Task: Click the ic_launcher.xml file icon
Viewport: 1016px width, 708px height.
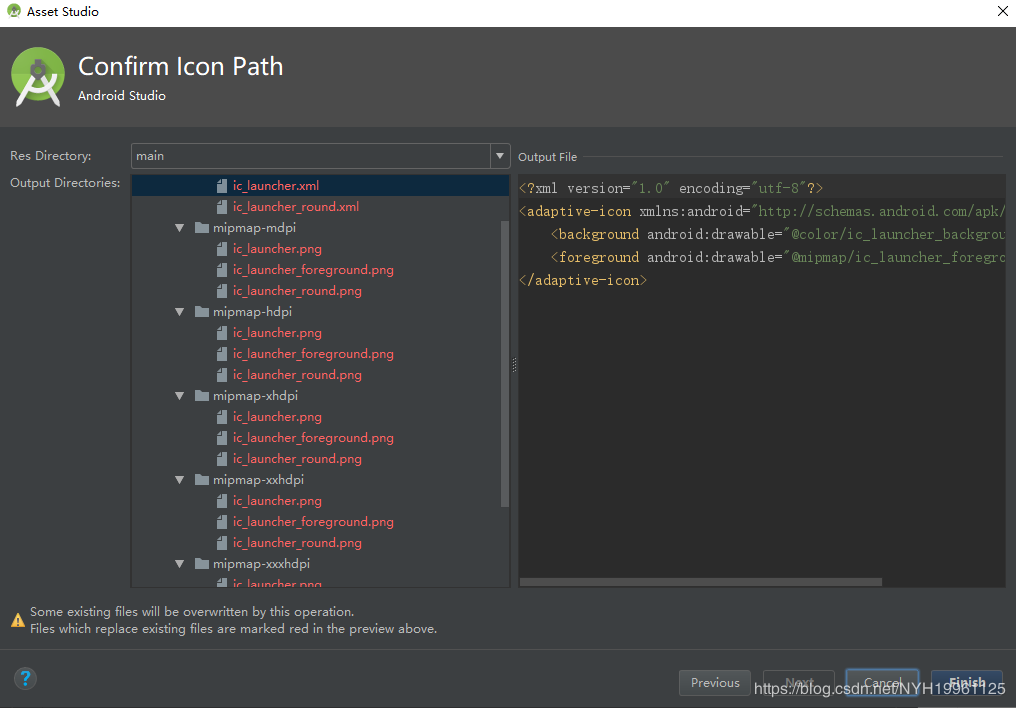Action: pos(222,186)
